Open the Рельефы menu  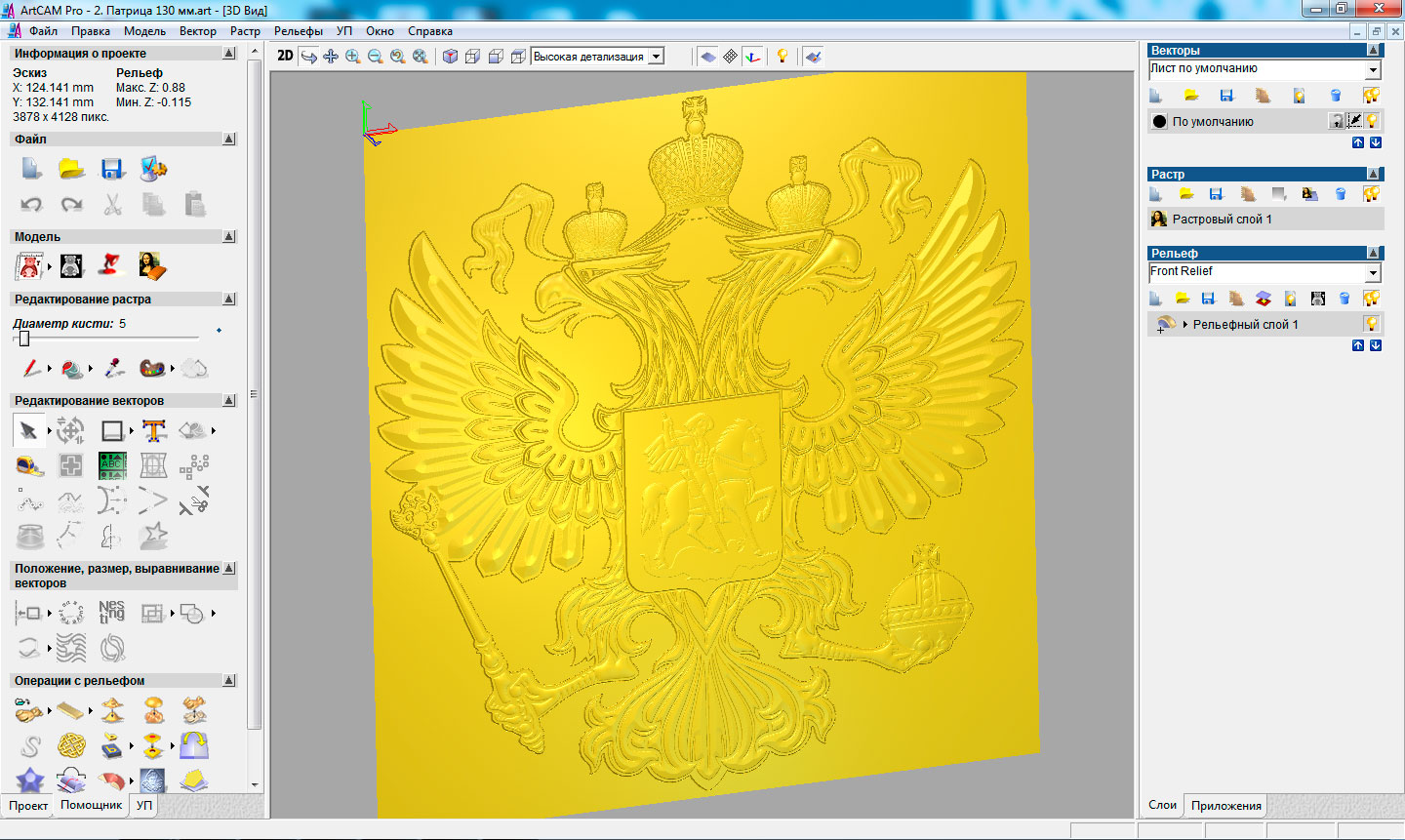pyautogui.click(x=299, y=31)
